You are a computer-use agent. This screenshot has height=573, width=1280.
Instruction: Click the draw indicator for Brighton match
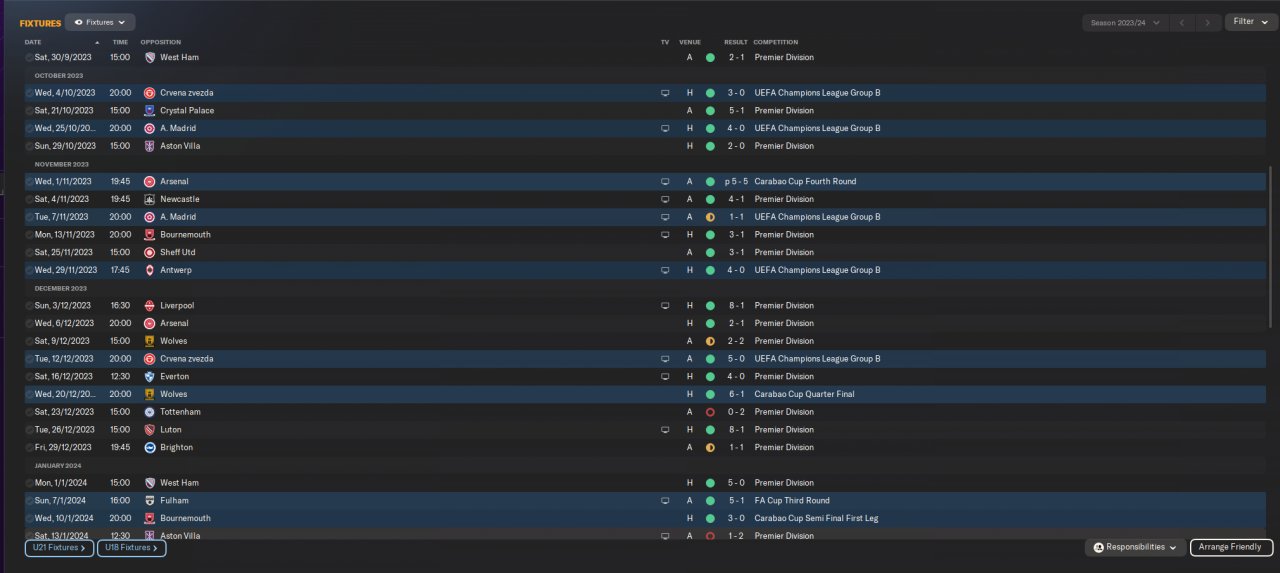point(710,448)
